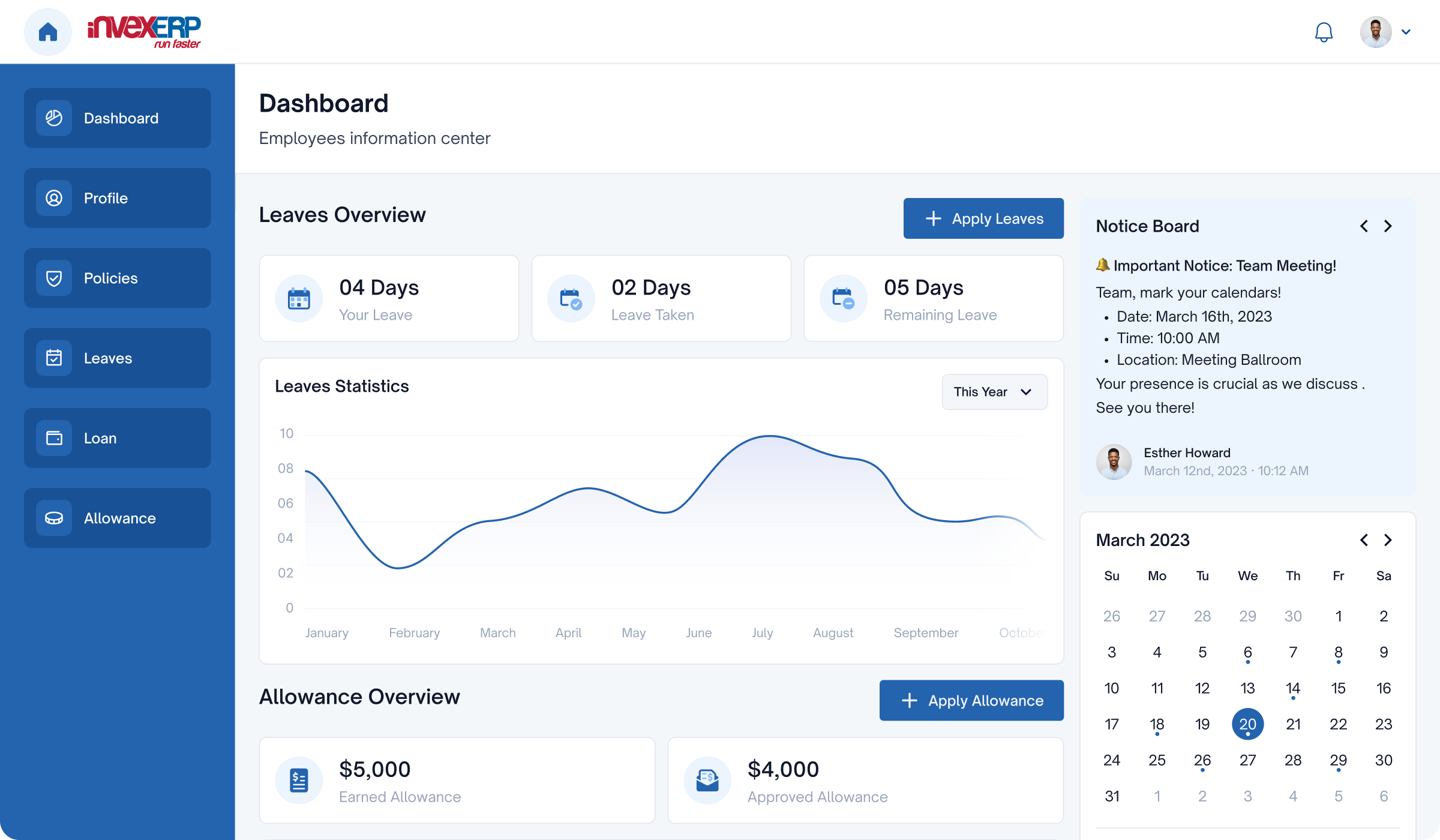Click the Apply Leaves button
This screenshot has width=1440, height=840.
coord(983,218)
